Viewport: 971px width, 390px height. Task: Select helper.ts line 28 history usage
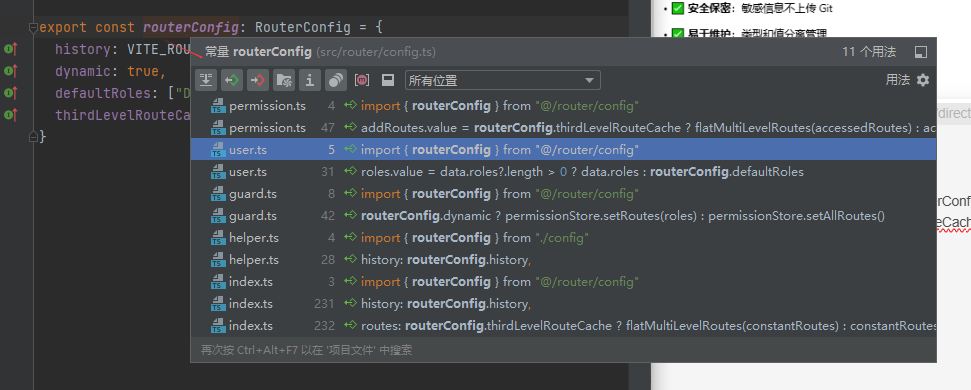pyautogui.click(x=563, y=260)
